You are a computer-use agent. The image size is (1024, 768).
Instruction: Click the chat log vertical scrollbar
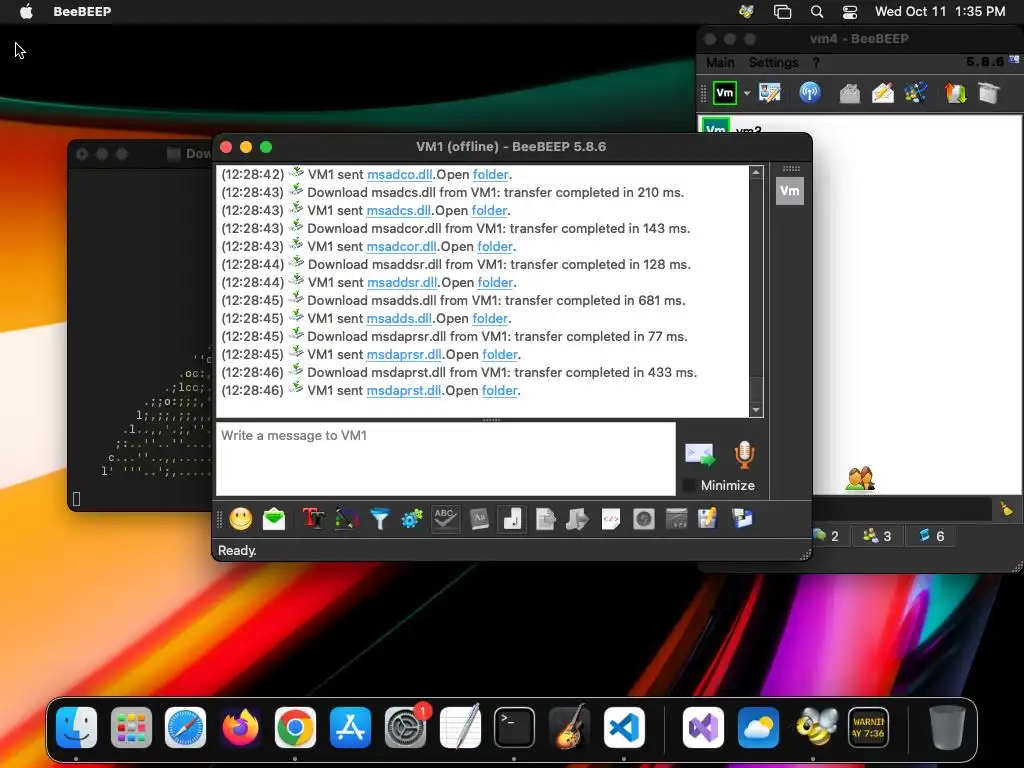pyautogui.click(x=756, y=291)
